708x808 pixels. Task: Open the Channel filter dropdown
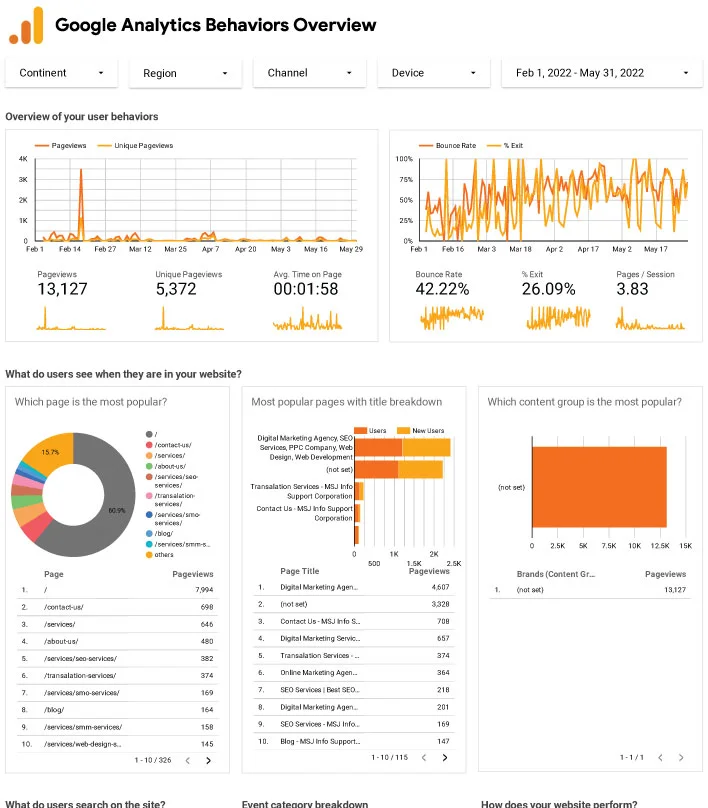coord(309,73)
